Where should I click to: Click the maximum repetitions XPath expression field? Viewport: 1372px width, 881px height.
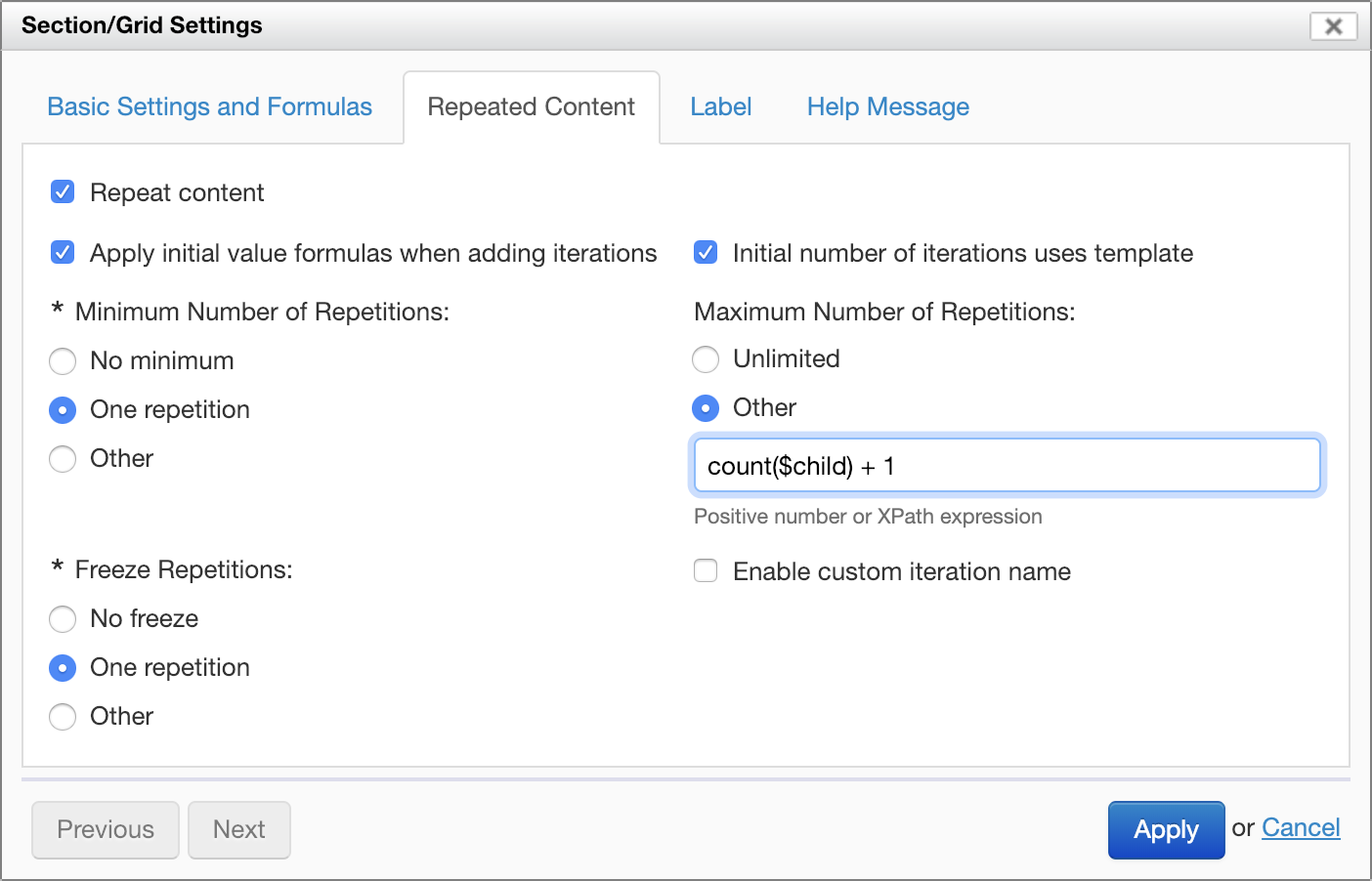tap(1007, 466)
